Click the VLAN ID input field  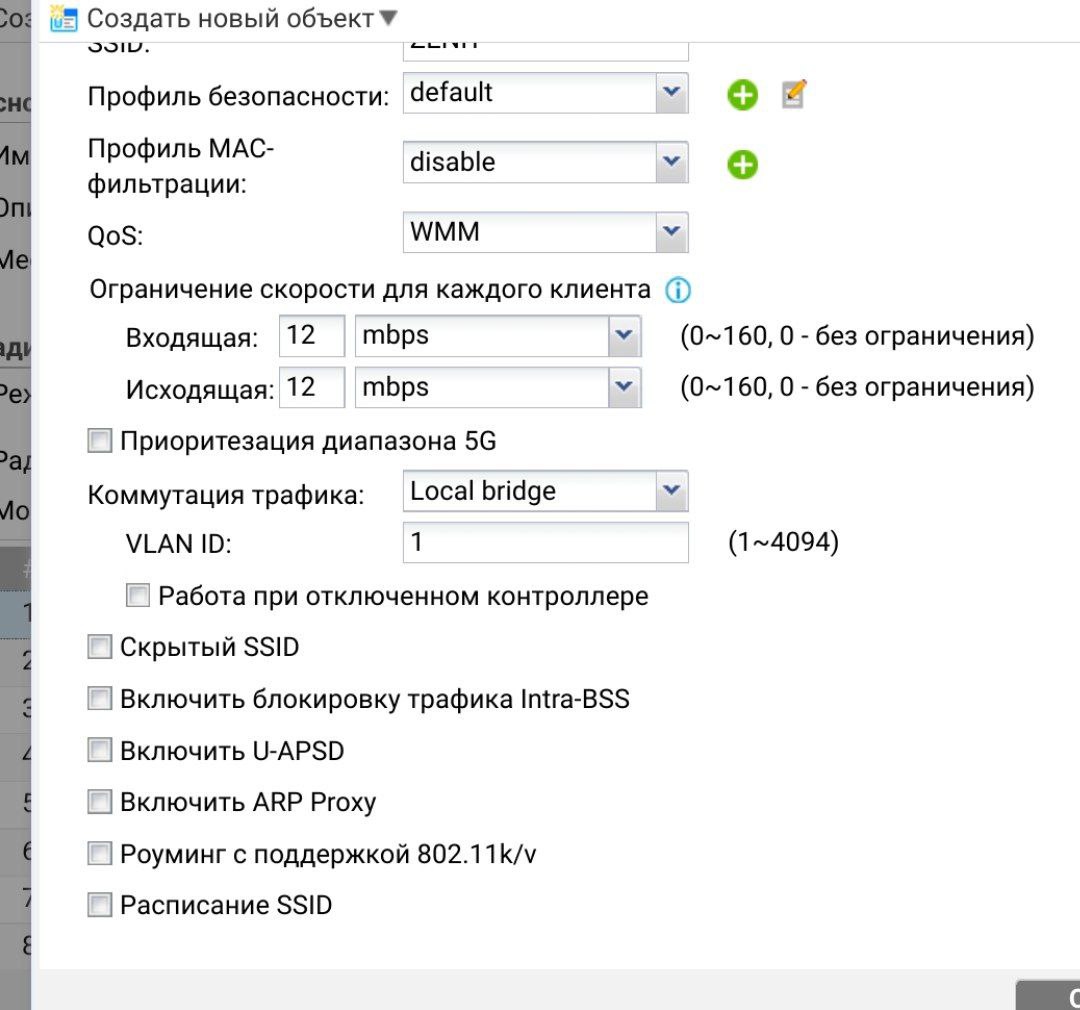click(545, 543)
